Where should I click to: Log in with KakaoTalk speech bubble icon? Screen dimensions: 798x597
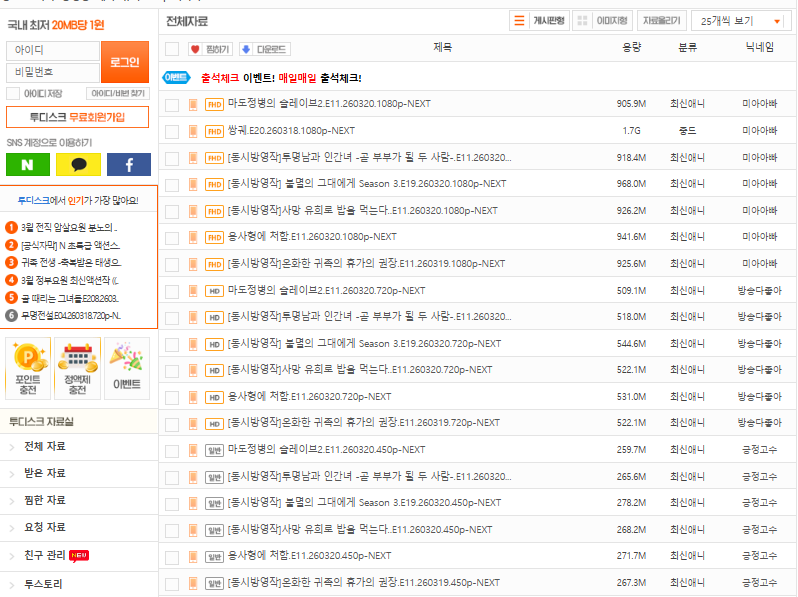78,164
